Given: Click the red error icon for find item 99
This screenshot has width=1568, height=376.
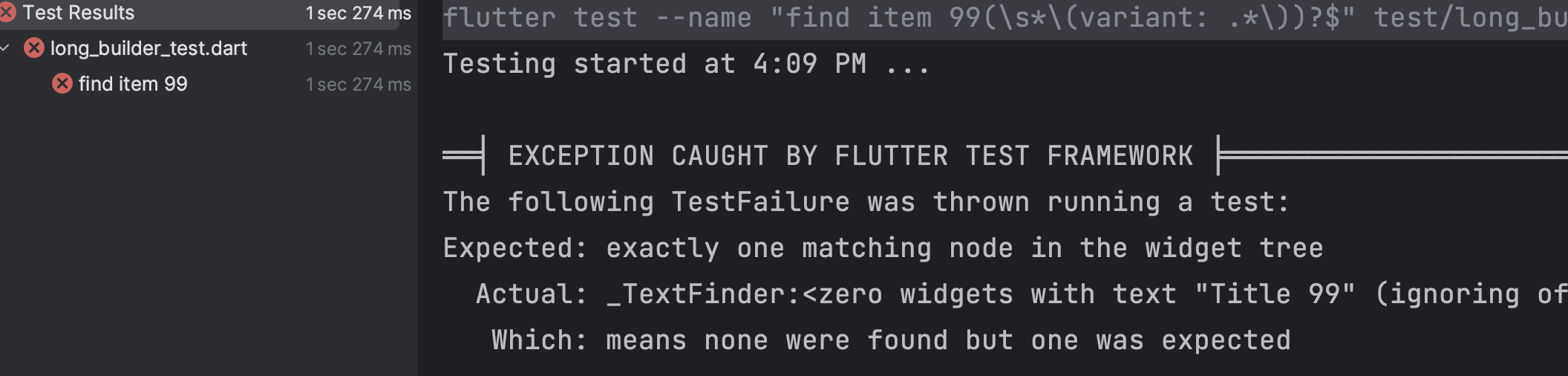Looking at the screenshot, I should [62, 84].
